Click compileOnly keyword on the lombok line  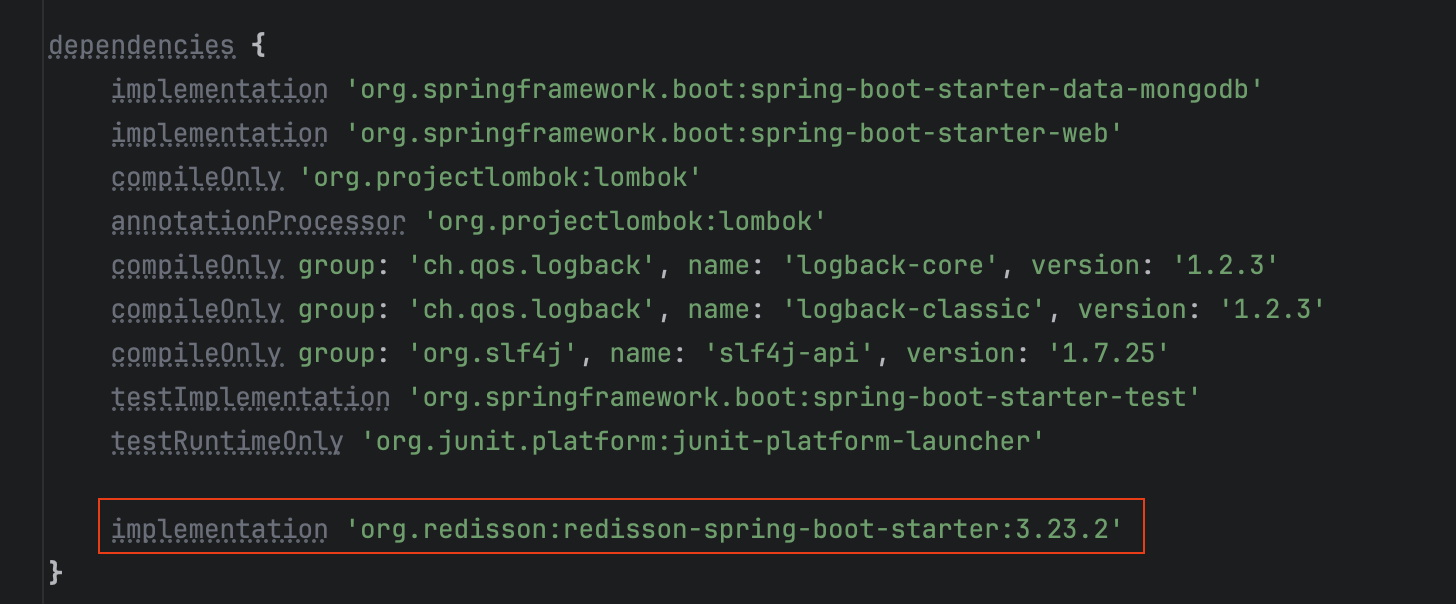[196, 178]
